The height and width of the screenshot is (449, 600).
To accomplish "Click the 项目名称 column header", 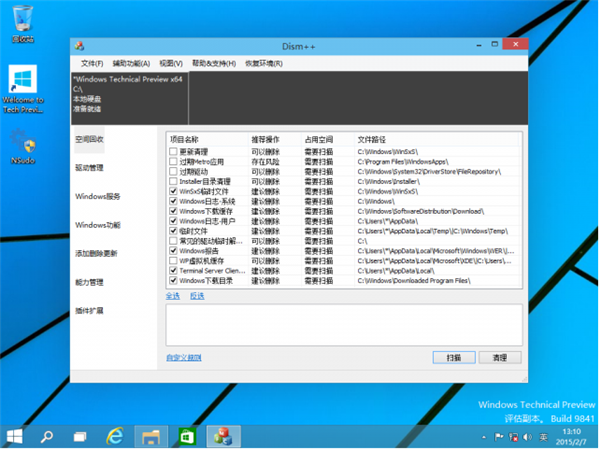I will (x=207, y=140).
